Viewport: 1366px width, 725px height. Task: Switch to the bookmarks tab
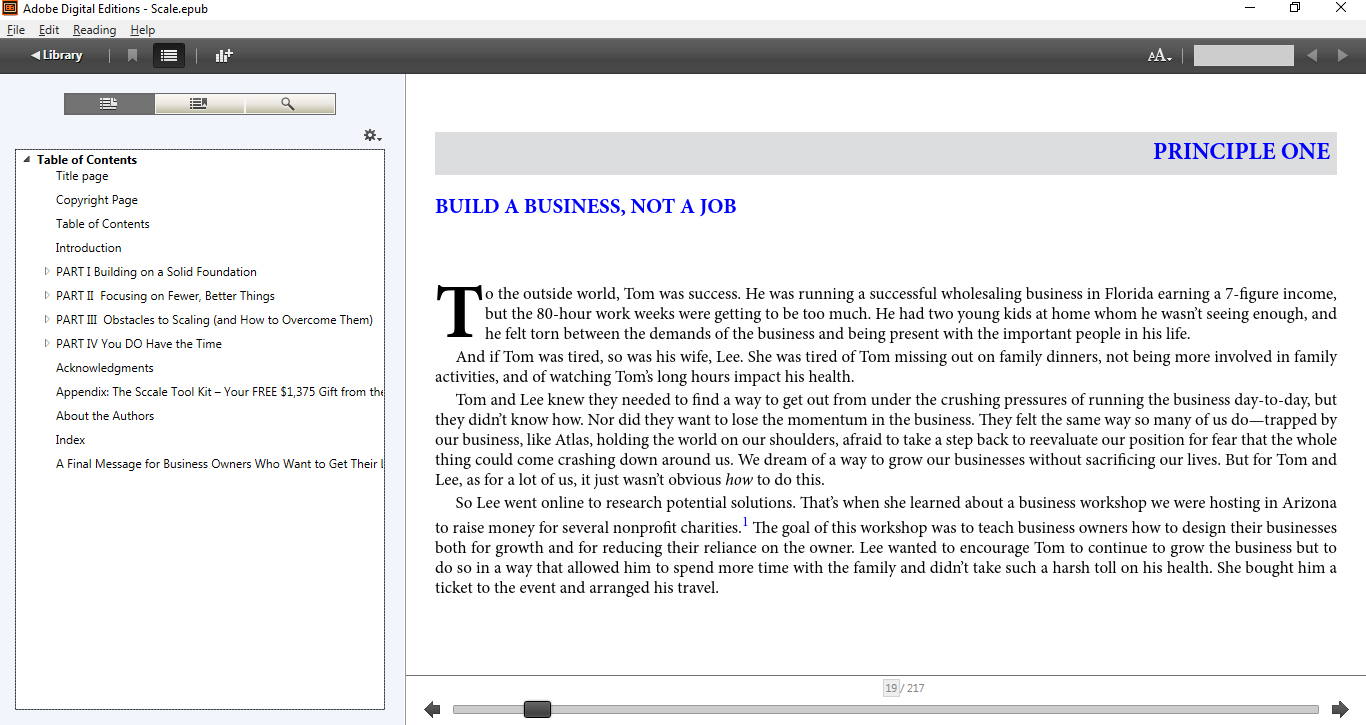point(199,104)
